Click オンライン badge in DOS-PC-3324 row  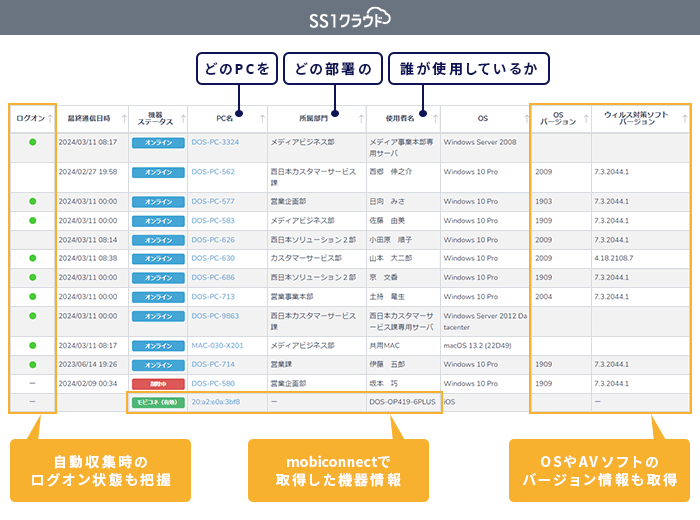[158, 143]
